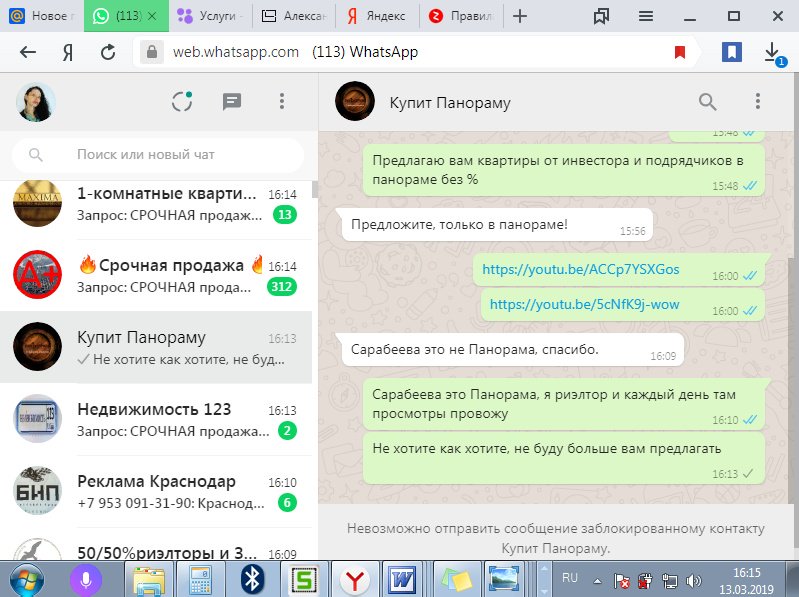Open Срочная продажа chat

click(156, 276)
